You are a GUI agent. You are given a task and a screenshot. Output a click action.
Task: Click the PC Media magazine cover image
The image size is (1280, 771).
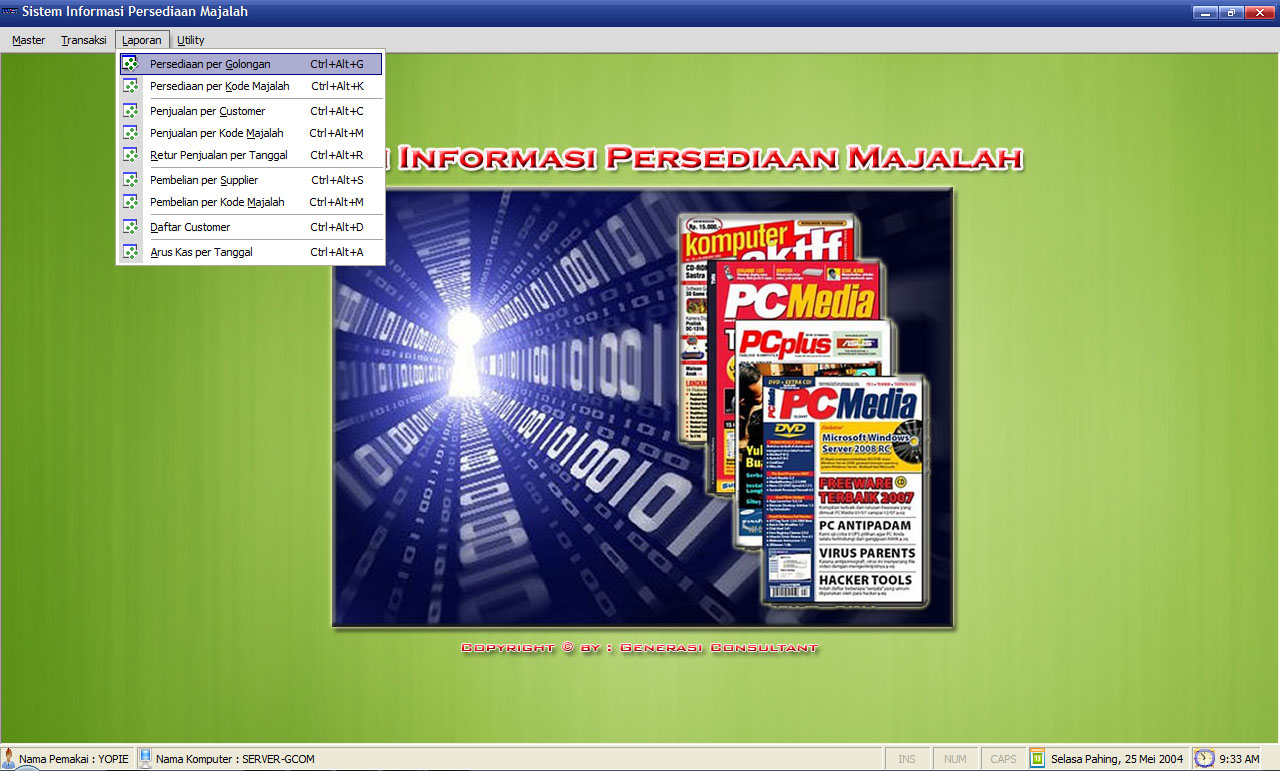(x=843, y=490)
